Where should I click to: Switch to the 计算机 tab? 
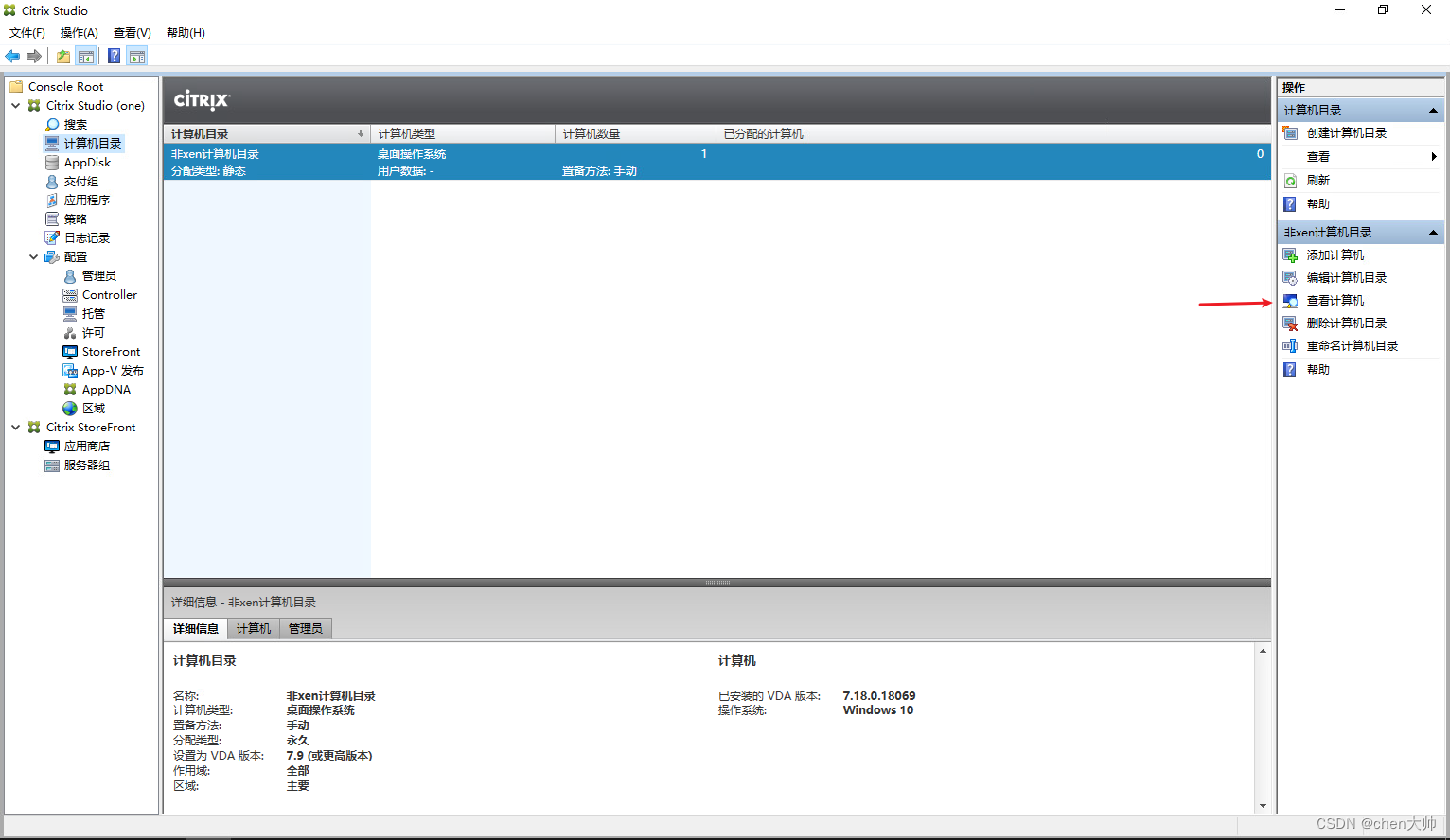254,629
